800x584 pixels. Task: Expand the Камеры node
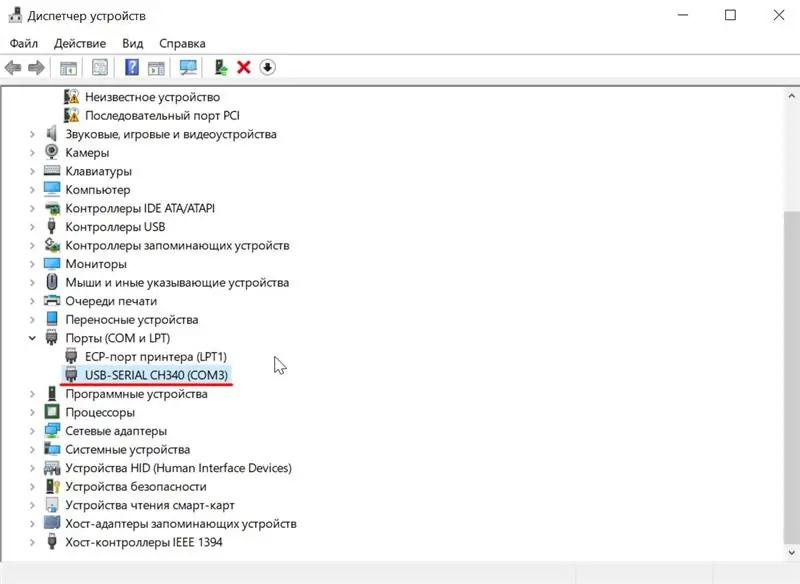(32, 153)
